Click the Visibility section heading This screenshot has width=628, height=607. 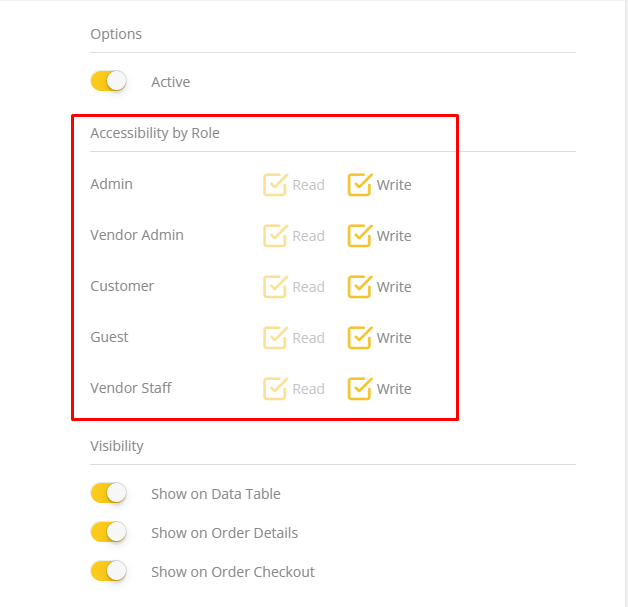click(x=117, y=446)
